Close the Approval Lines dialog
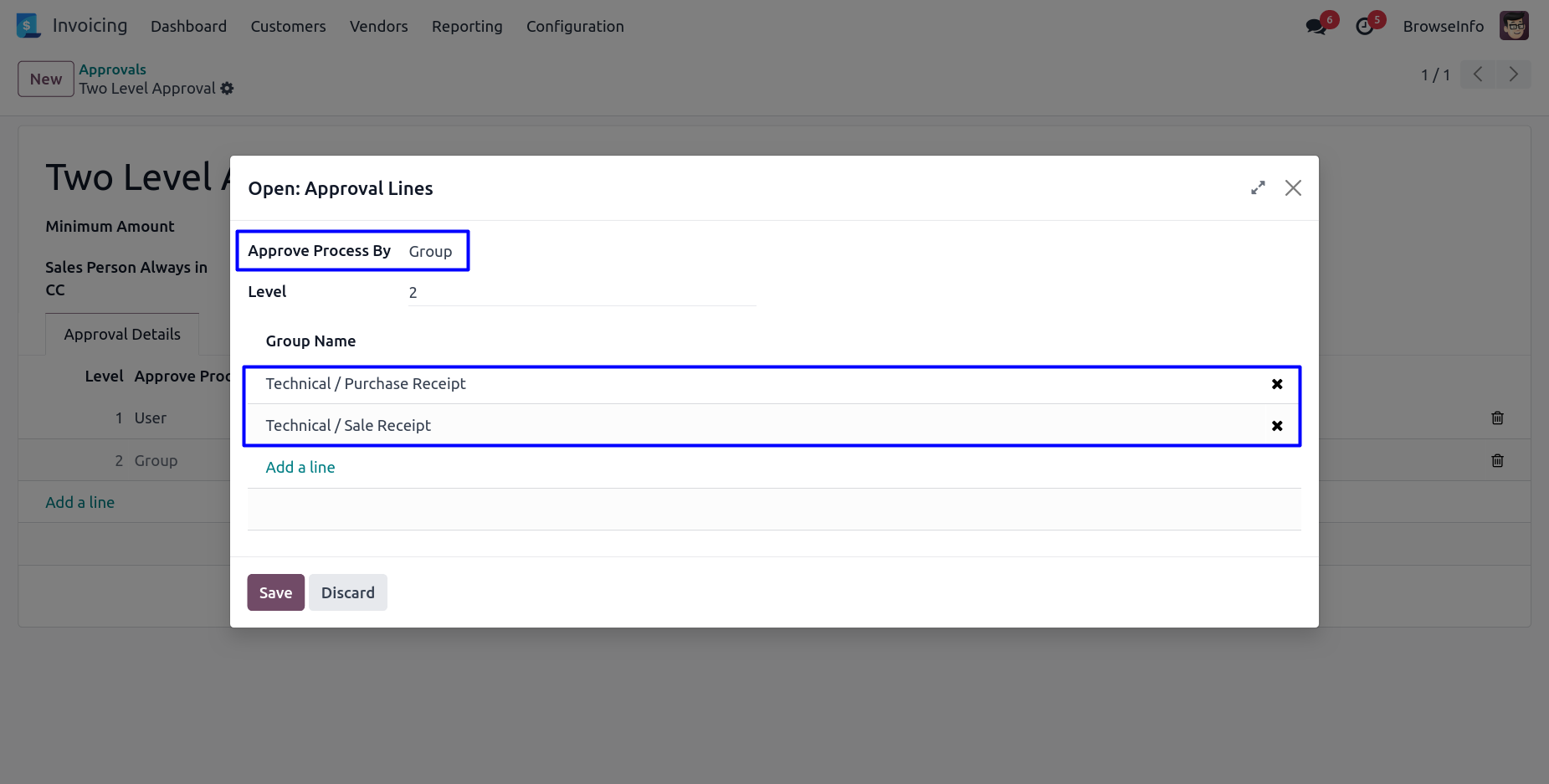 1293,188
